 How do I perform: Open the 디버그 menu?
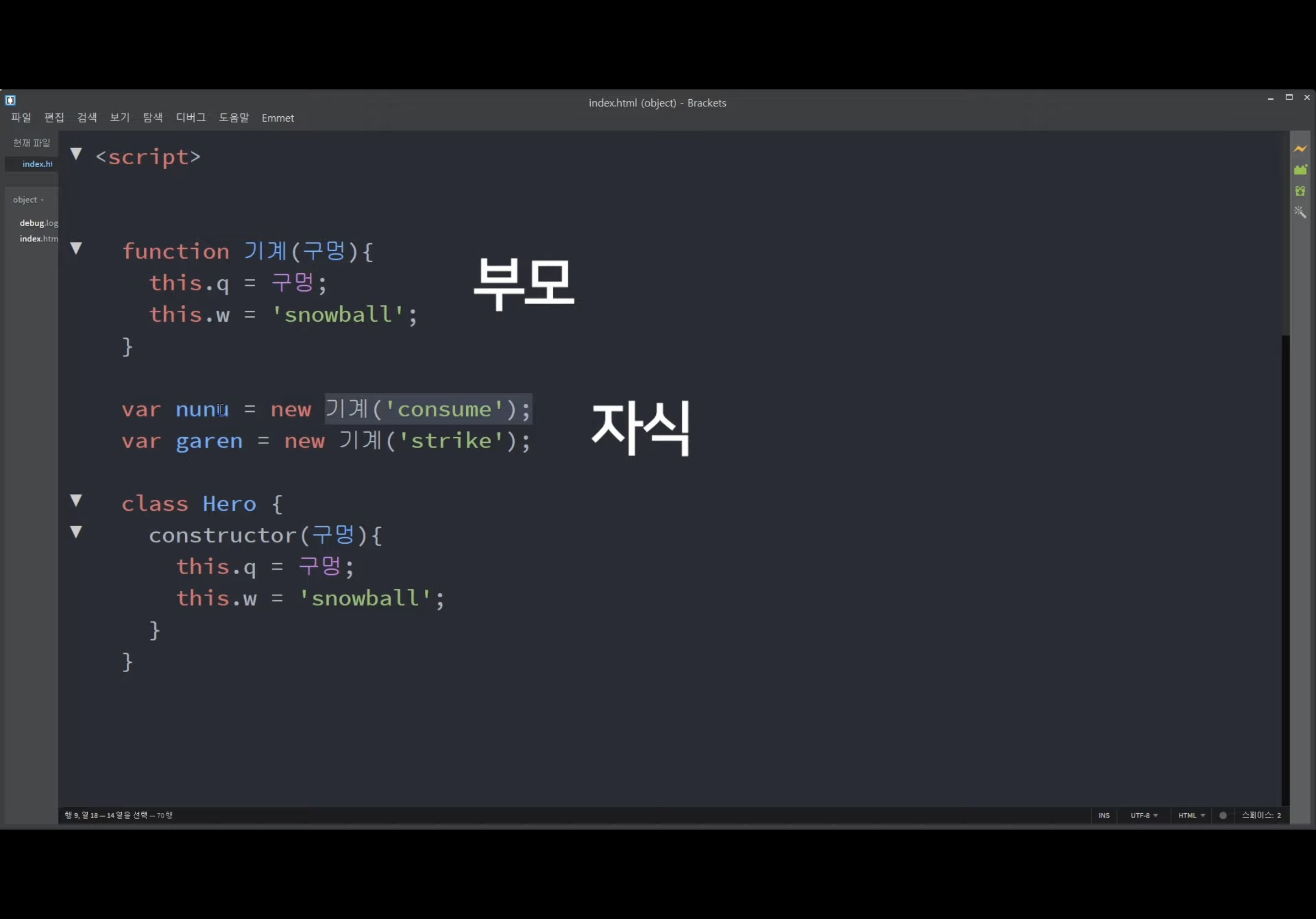[190, 117]
